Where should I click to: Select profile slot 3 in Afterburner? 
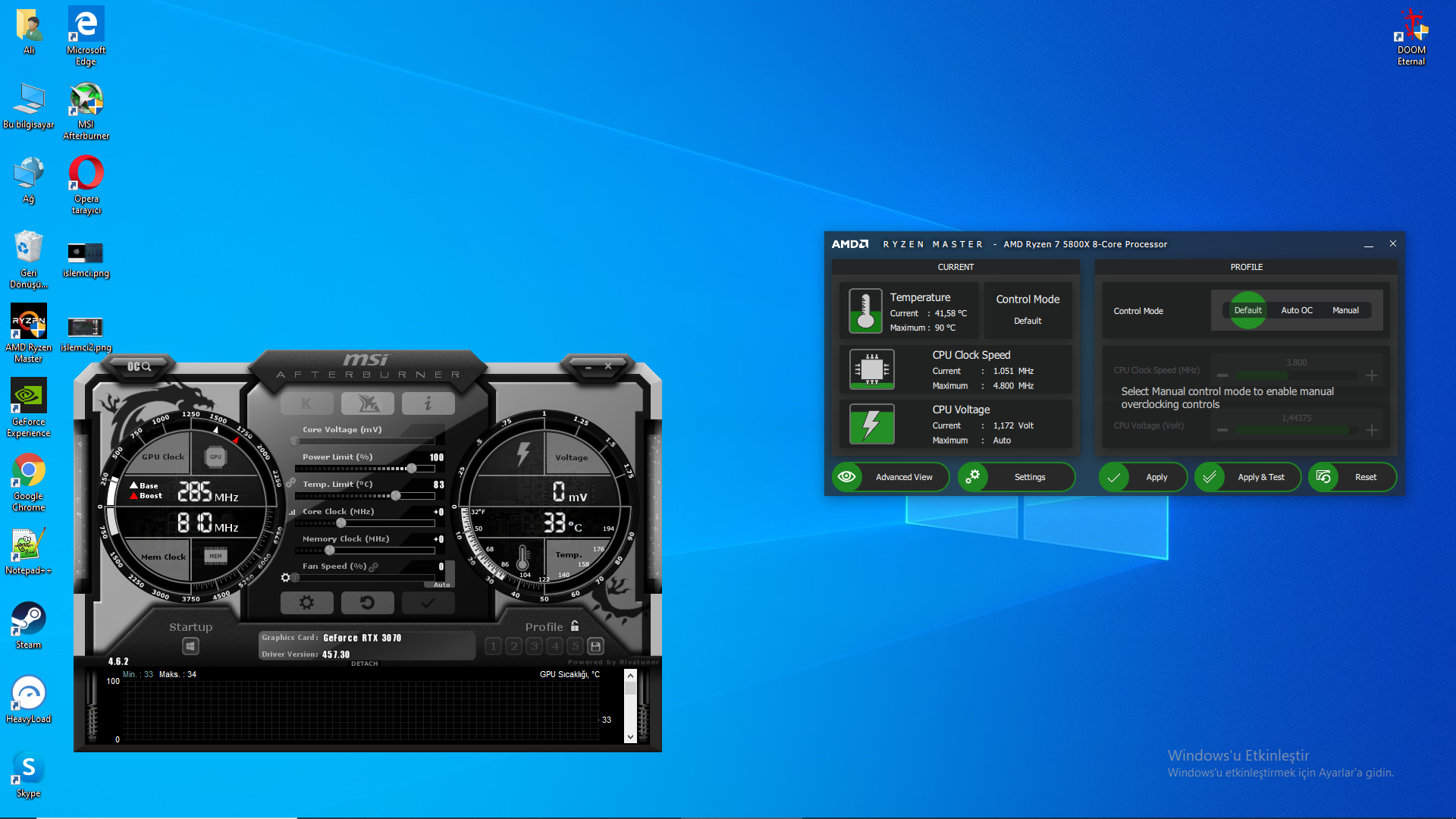click(x=535, y=646)
